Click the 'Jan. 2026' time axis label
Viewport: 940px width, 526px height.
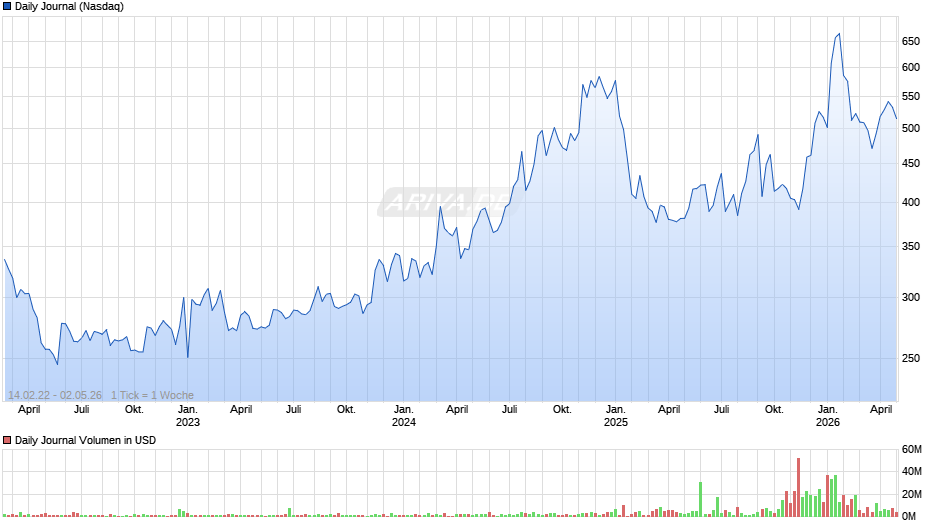click(828, 416)
